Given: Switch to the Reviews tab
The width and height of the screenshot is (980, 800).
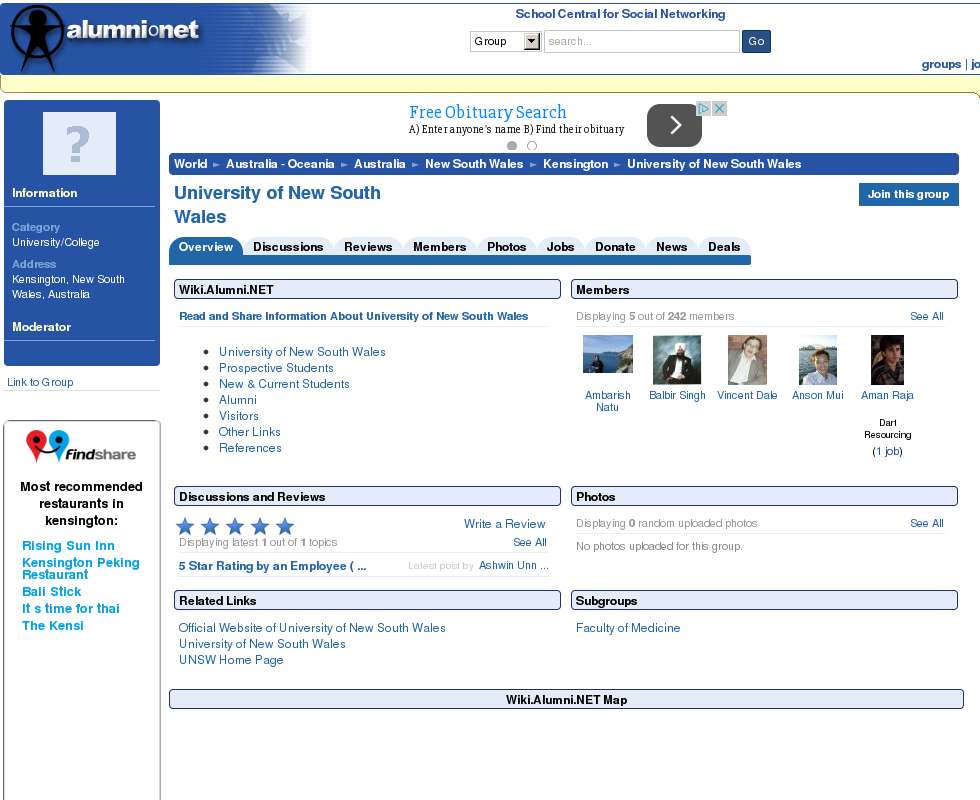Looking at the screenshot, I should (368, 247).
